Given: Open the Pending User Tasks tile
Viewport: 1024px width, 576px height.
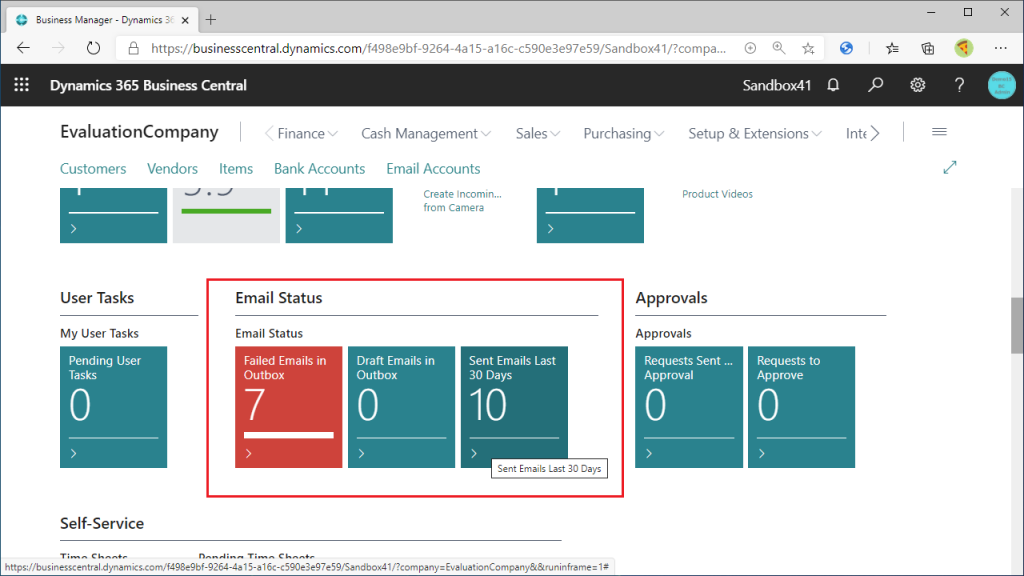Looking at the screenshot, I should click(x=114, y=407).
